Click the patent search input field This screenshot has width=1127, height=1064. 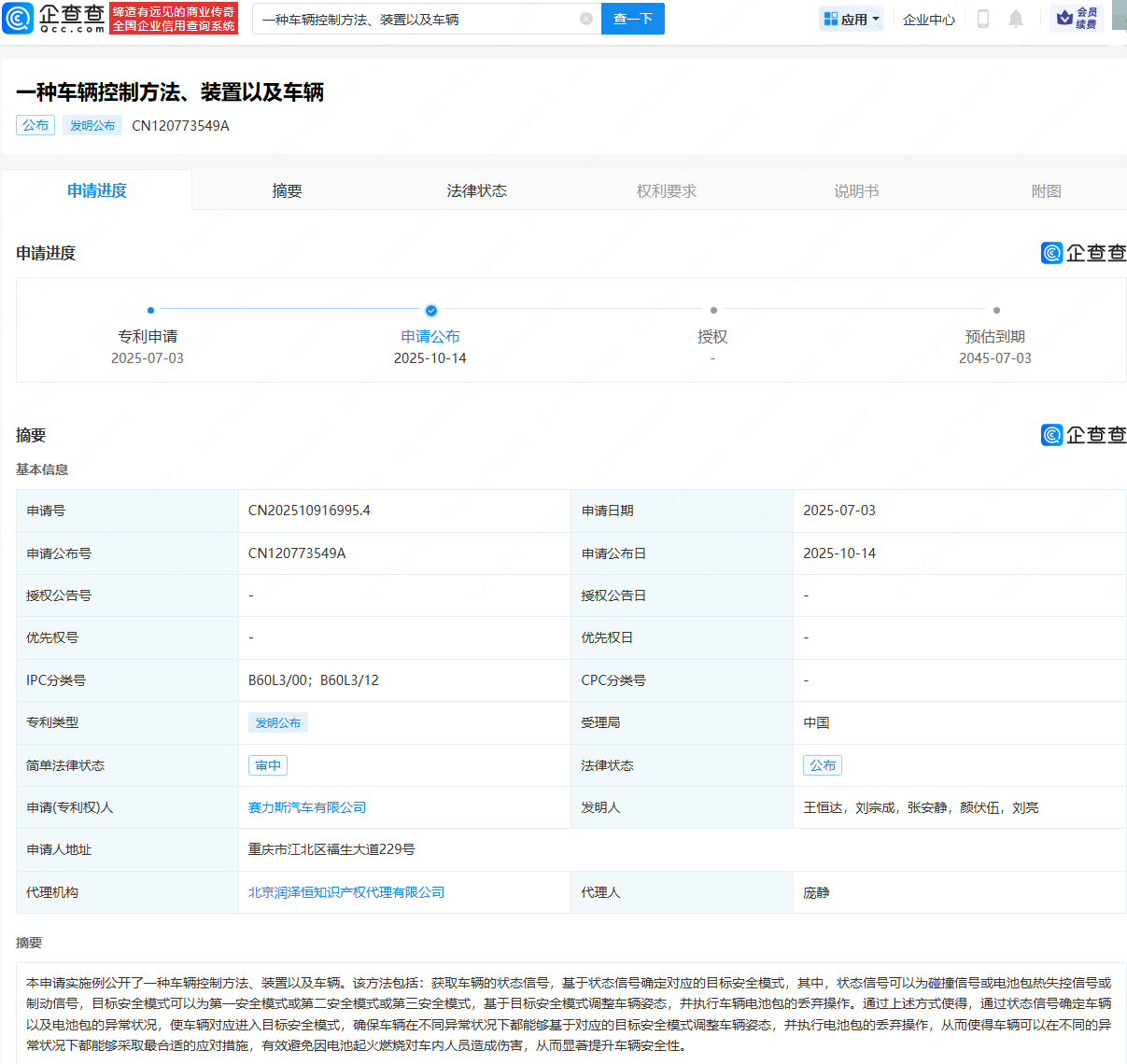[416, 19]
